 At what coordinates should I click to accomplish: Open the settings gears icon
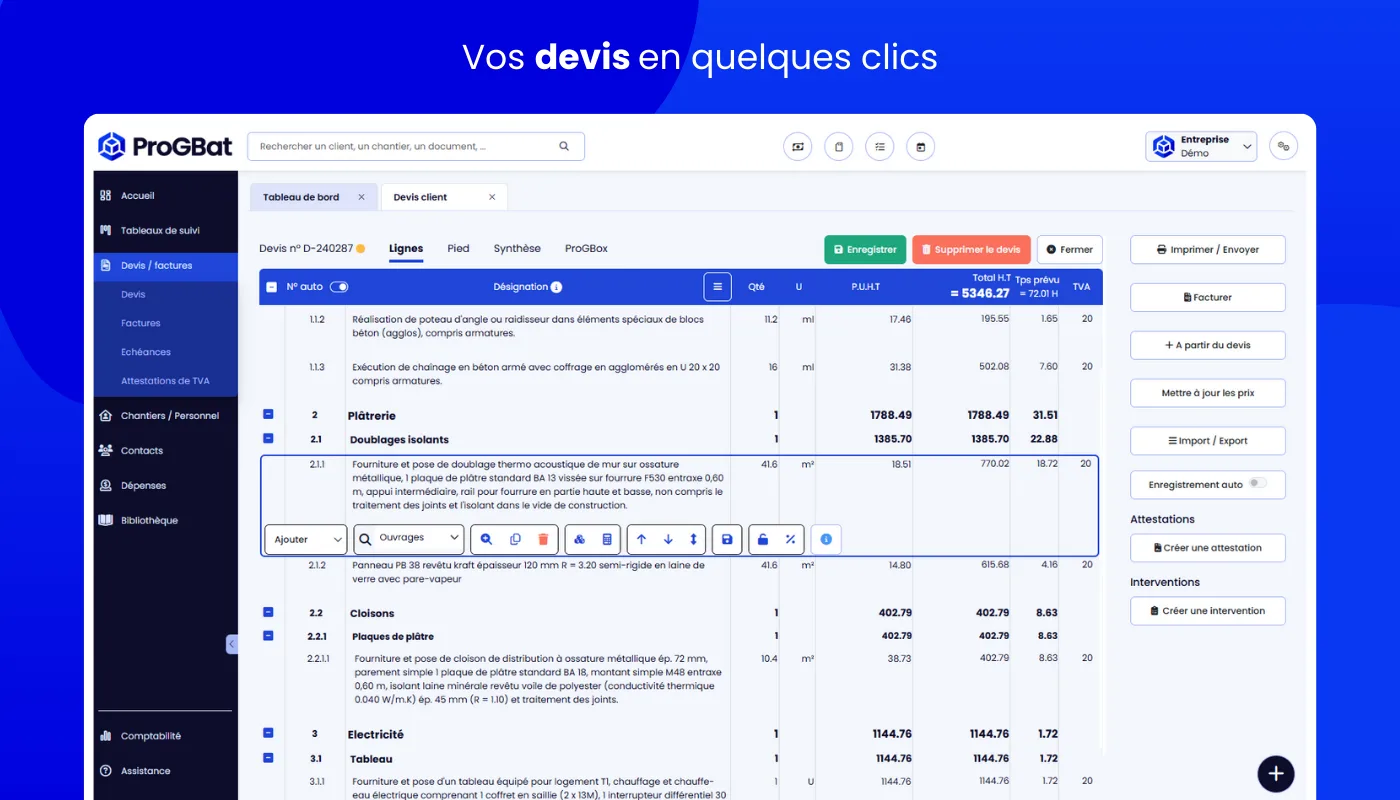(1283, 147)
